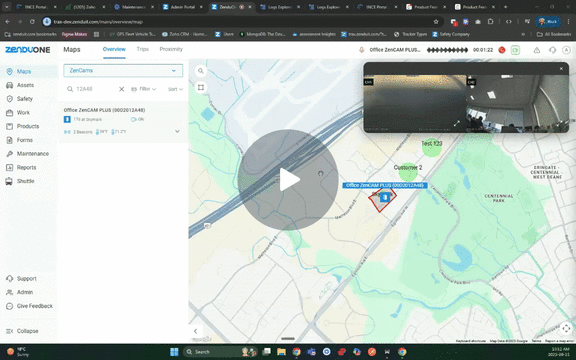Click the red stop recording button

[x=502, y=50]
